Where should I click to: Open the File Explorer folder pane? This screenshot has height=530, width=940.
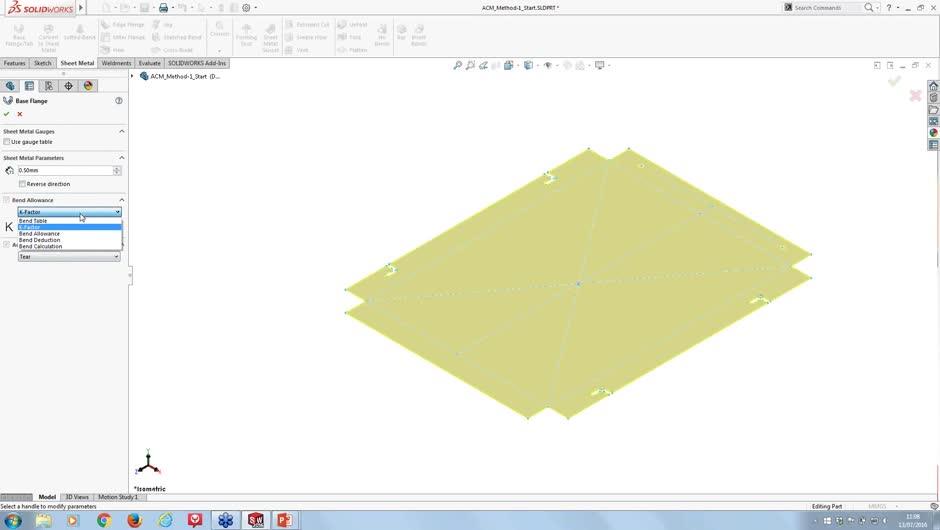(x=933, y=110)
